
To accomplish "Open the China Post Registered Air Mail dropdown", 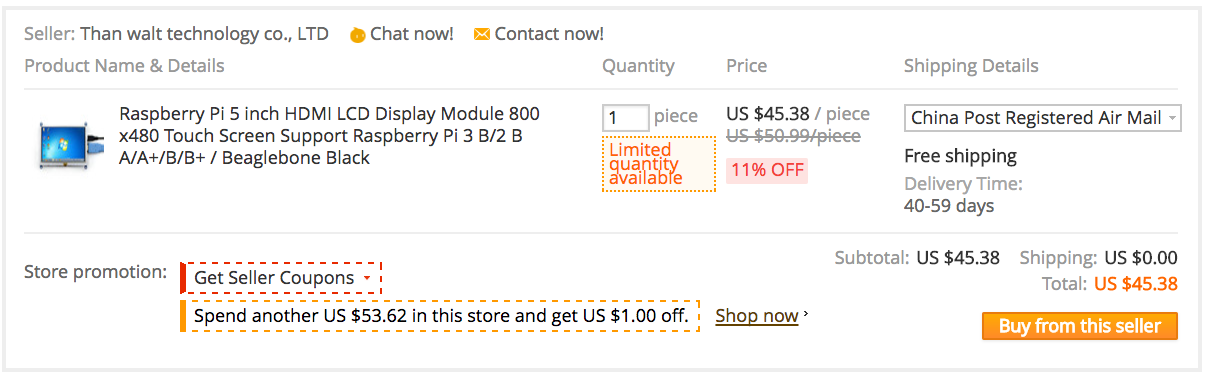I will pos(1043,118).
